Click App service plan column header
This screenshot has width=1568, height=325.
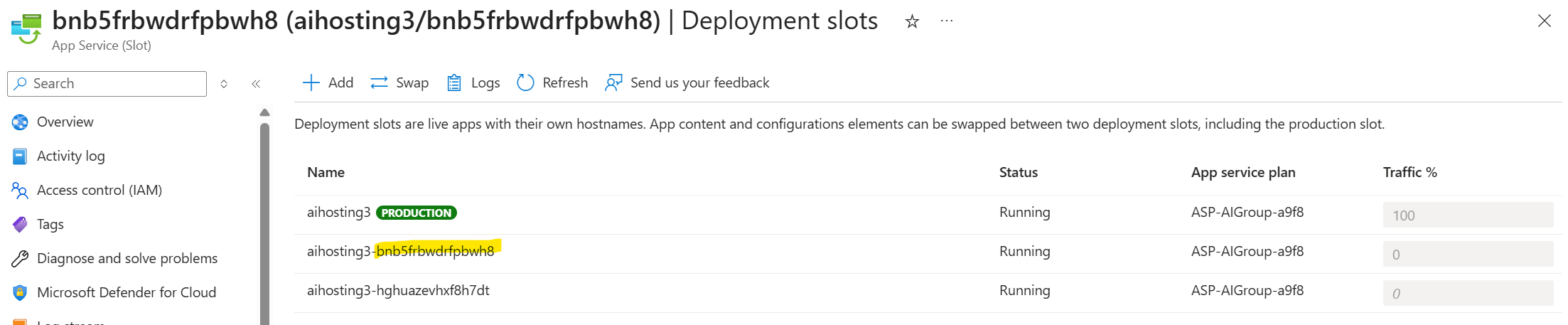tap(1243, 172)
